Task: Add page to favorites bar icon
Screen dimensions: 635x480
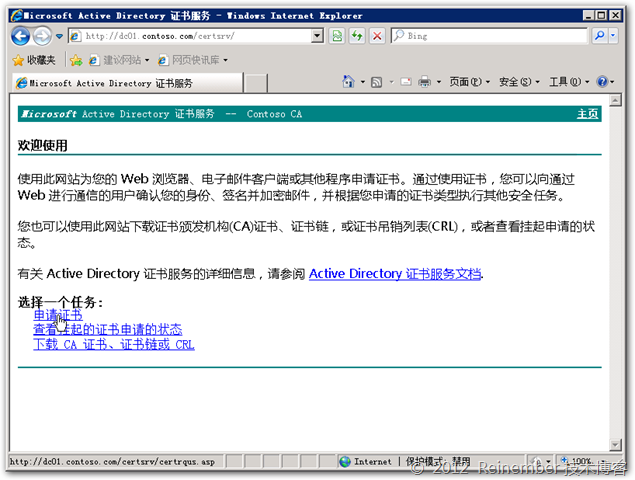Action: point(76,60)
